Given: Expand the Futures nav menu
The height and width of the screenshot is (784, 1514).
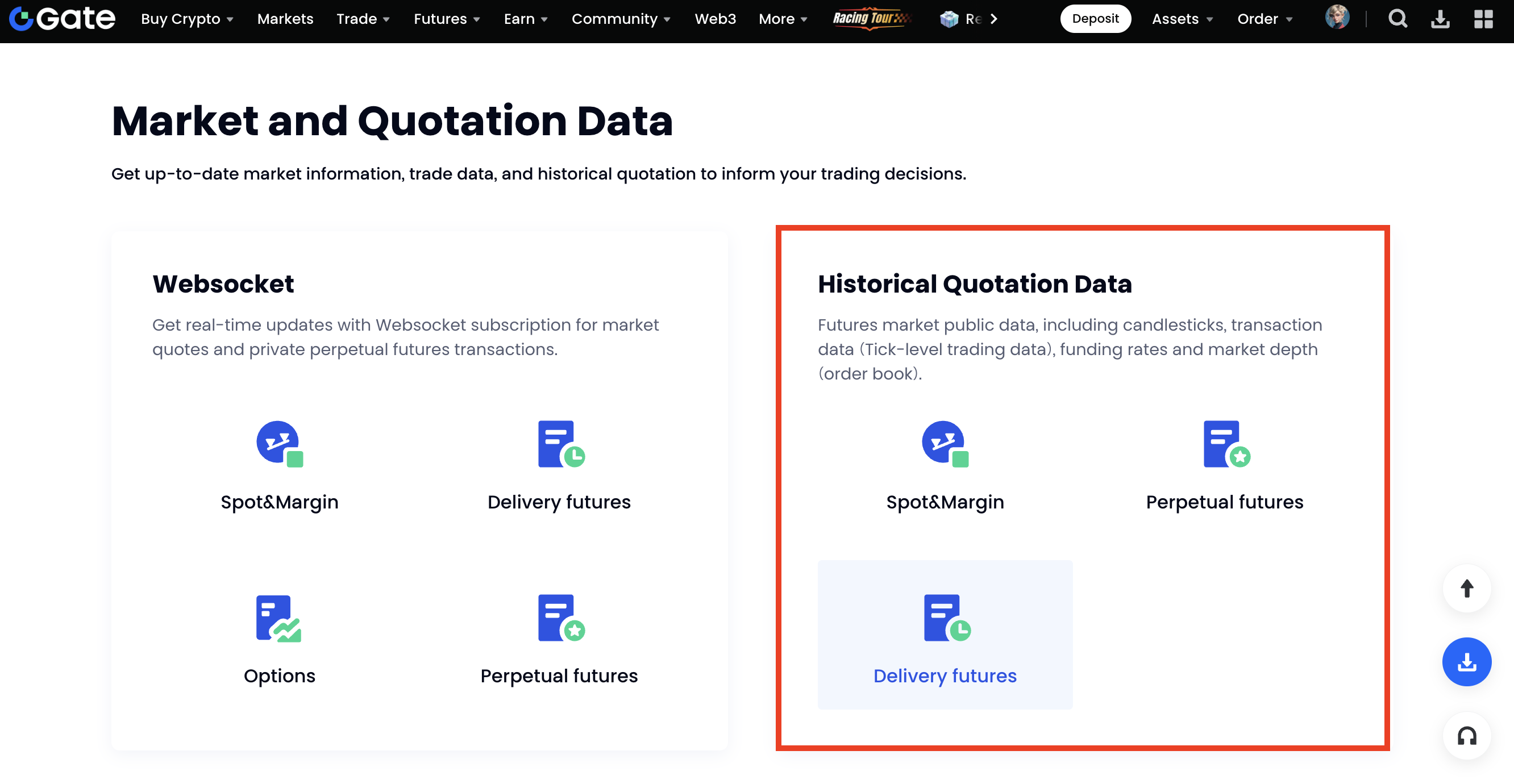Looking at the screenshot, I should tap(446, 19).
